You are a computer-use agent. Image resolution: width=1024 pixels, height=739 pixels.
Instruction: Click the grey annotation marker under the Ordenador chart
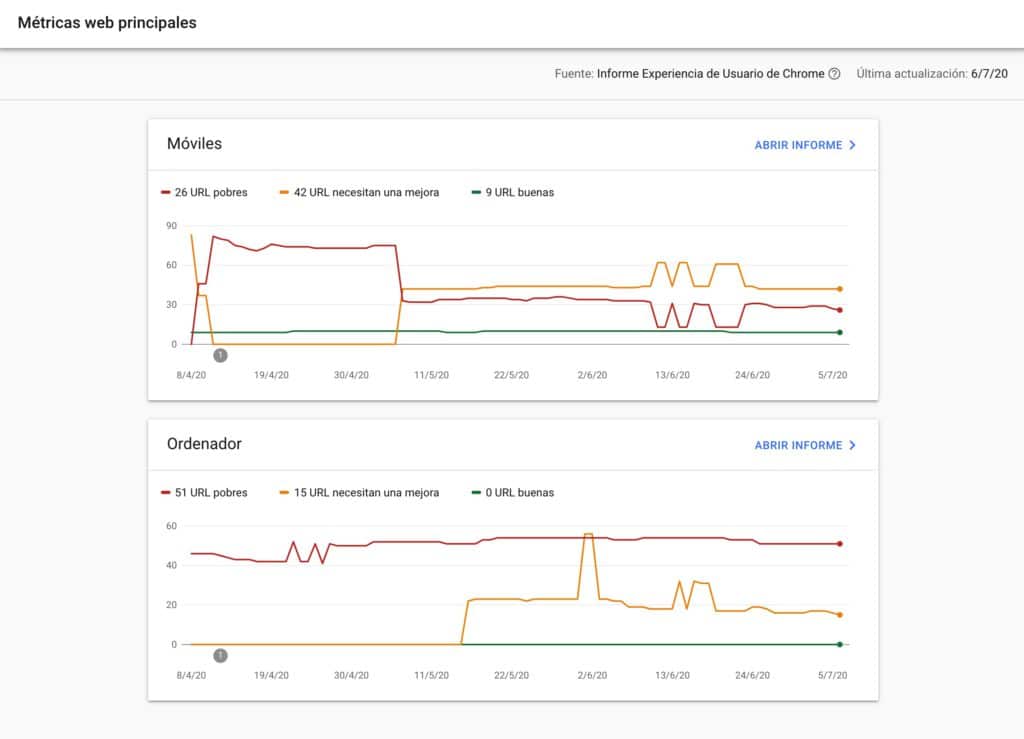coord(222,654)
